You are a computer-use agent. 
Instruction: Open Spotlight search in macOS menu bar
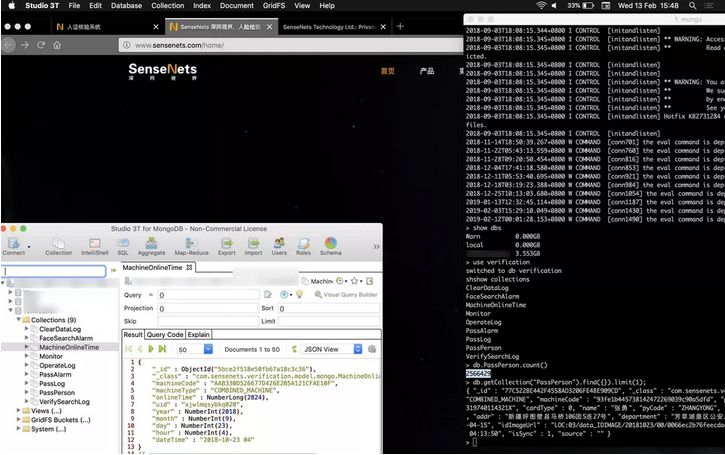click(x=692, y=6)
